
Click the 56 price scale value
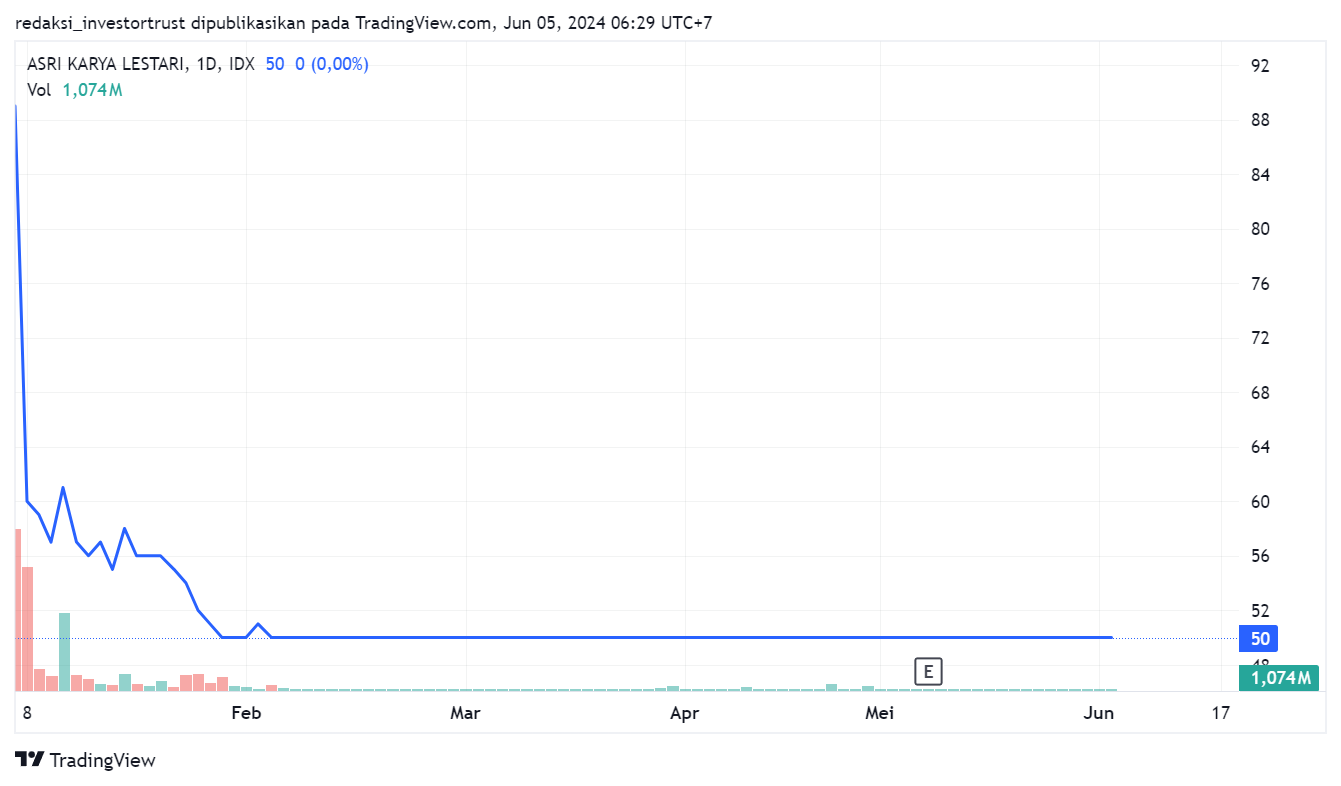(x=1260, y=556)
